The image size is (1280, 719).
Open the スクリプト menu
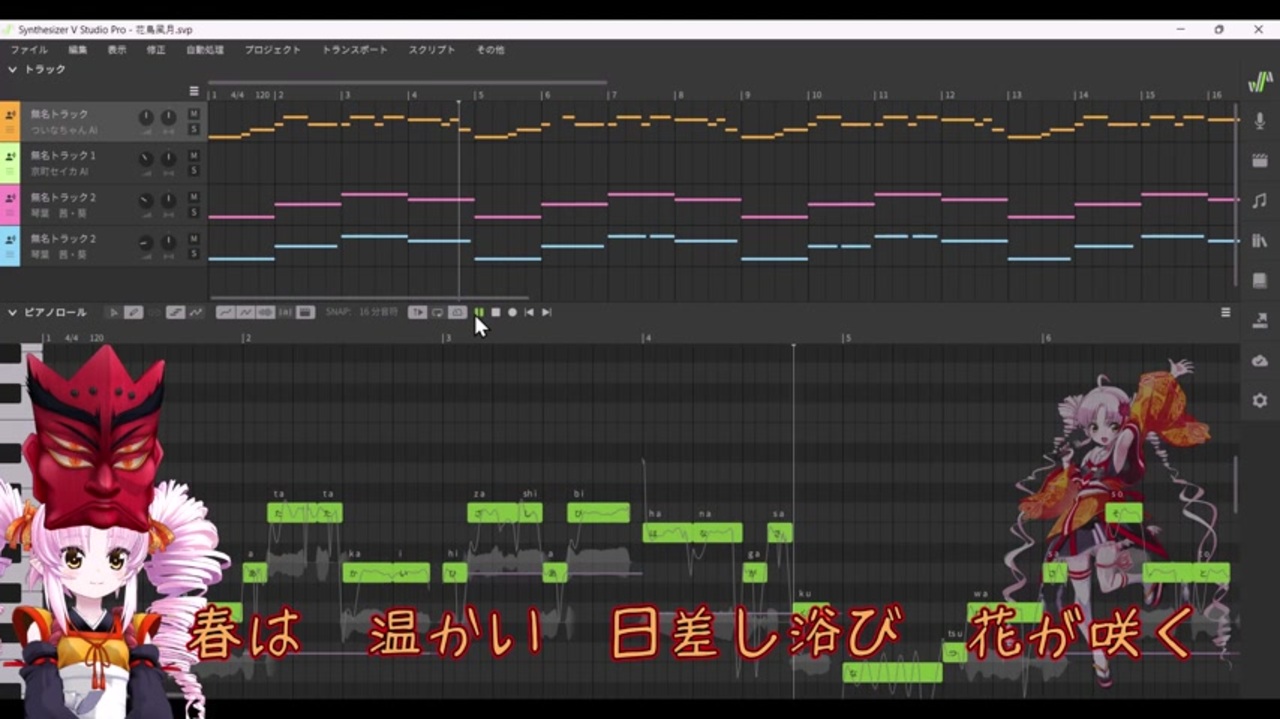[432, 50]
